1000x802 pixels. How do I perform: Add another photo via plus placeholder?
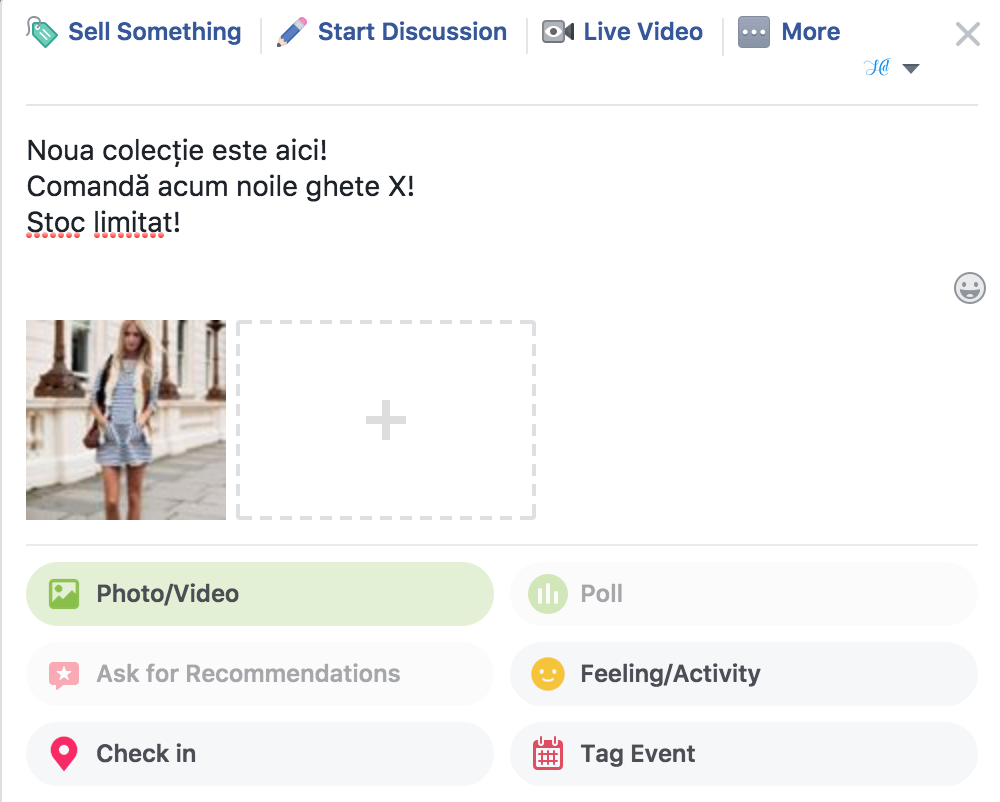tap(386, 420)
